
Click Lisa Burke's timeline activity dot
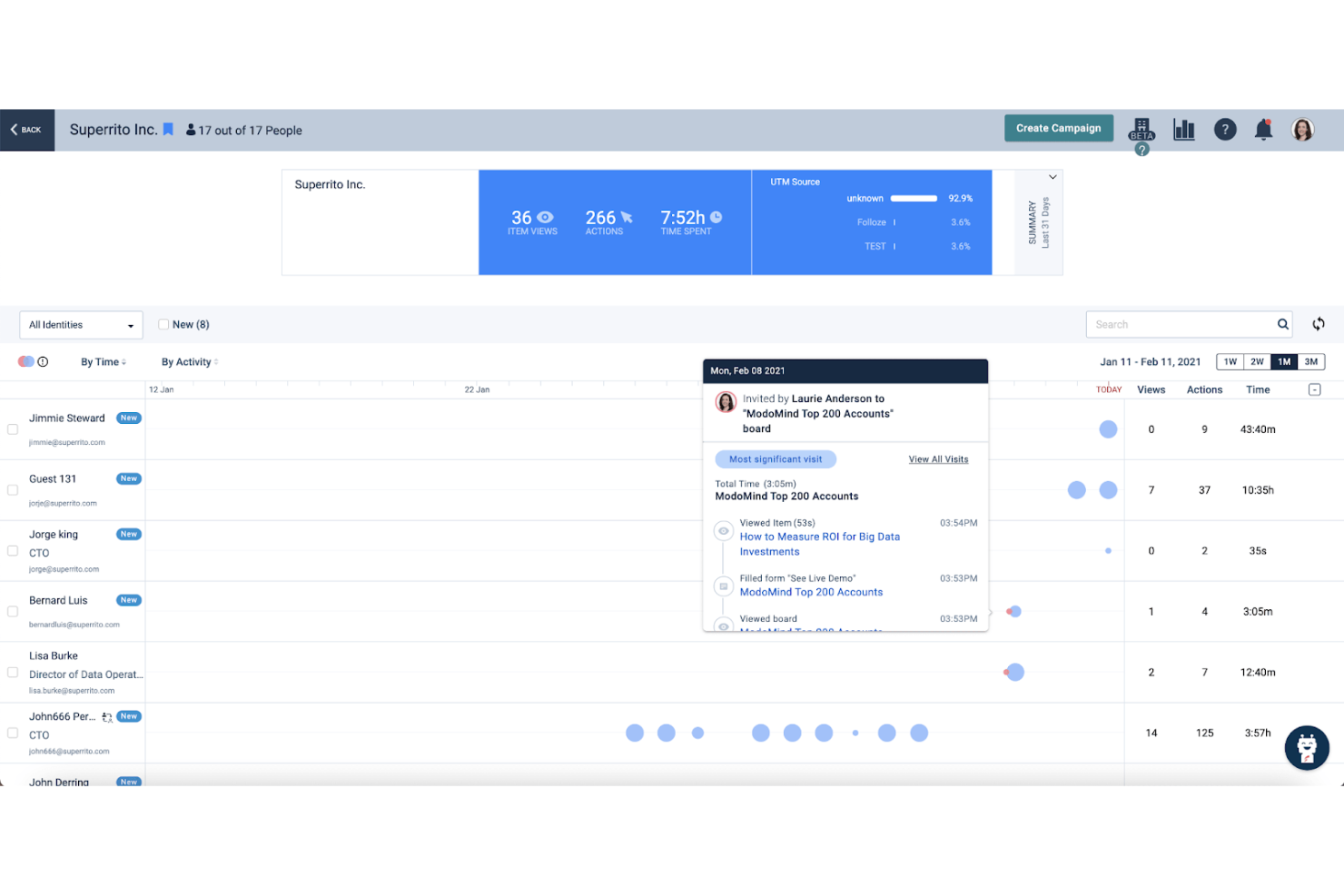(x=1015, y=672)
